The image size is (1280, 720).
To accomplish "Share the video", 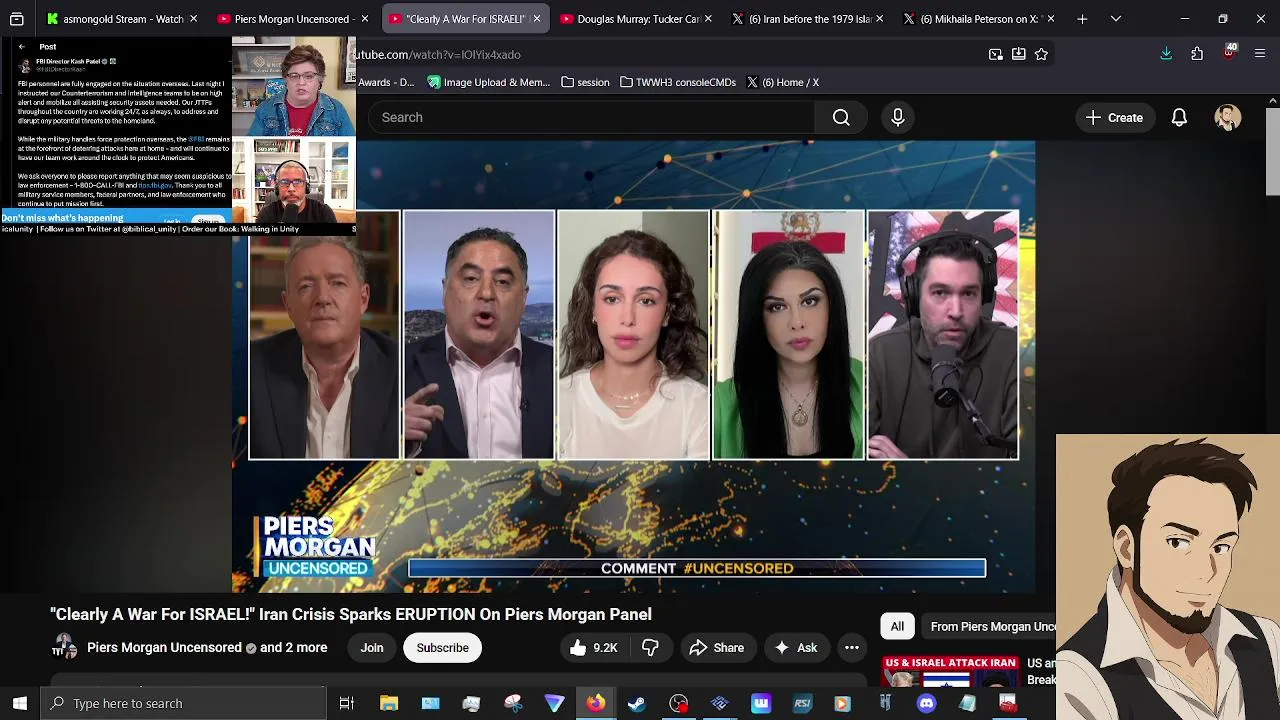I will pyautogui.click(x=717, y=647).
